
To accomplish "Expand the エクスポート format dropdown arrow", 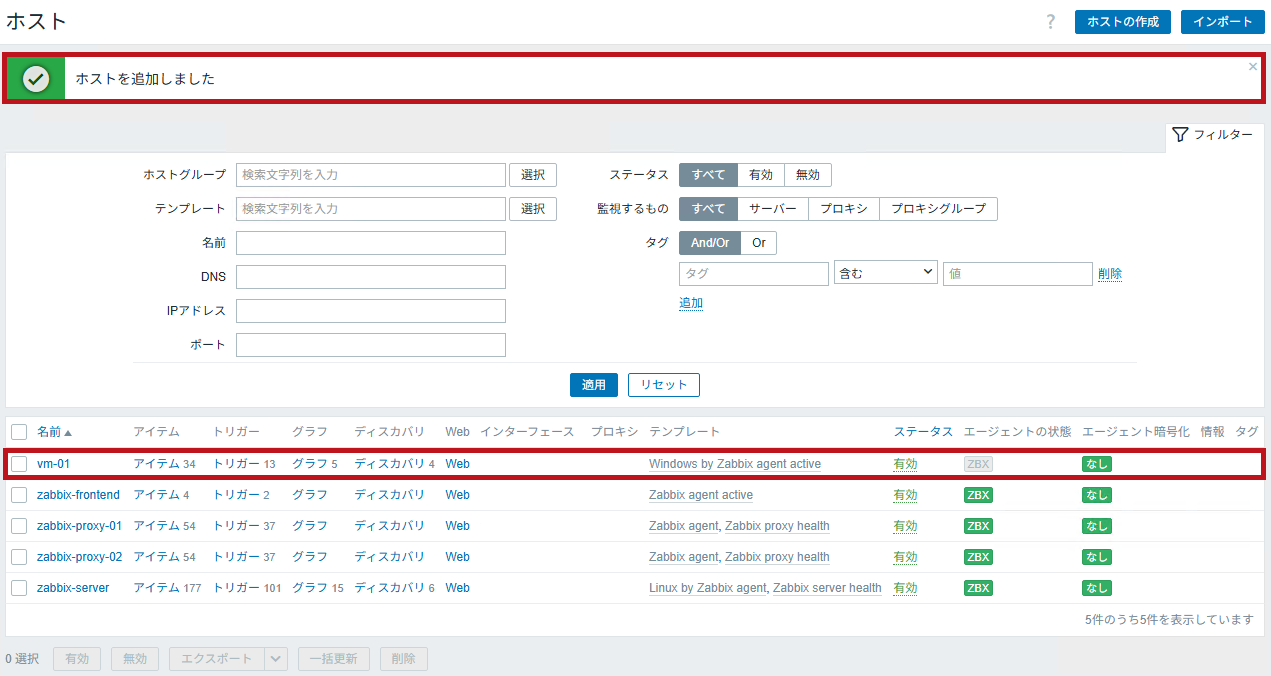I will tap(277, 659).
